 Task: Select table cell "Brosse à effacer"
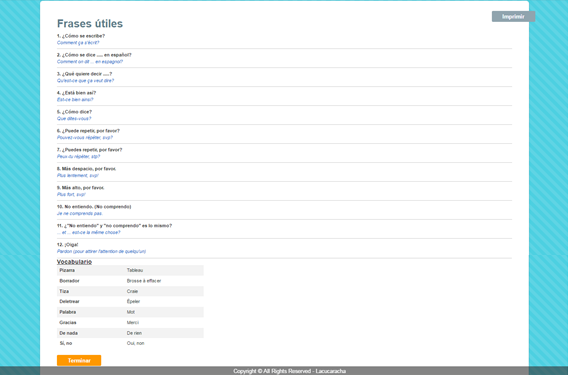pos(164,281)
